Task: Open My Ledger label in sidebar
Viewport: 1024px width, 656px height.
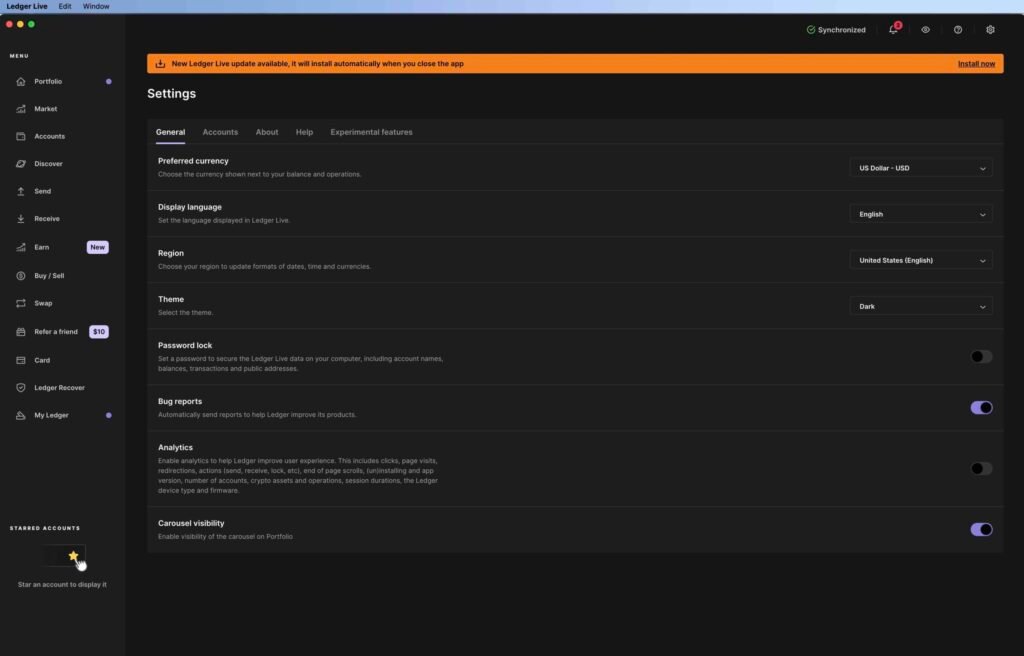Action: coord(51,416)
